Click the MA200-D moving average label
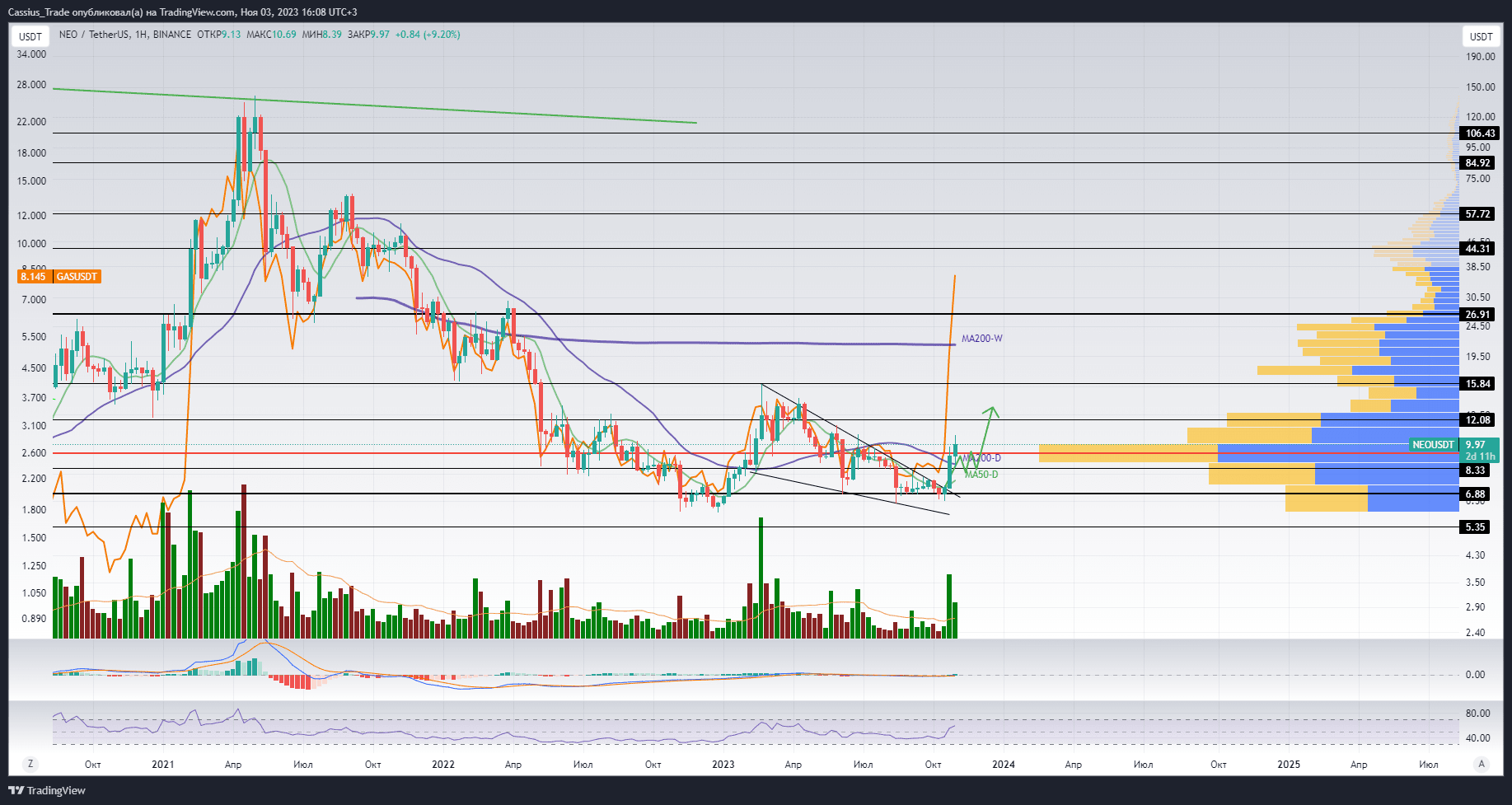The width and height of the screenshot is (1512, 805). (982, 458)
